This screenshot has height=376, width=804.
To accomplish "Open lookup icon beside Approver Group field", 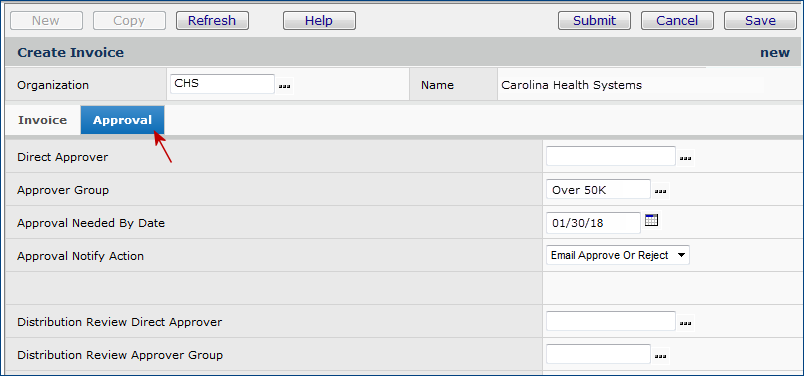I will [x=660, y=191].
